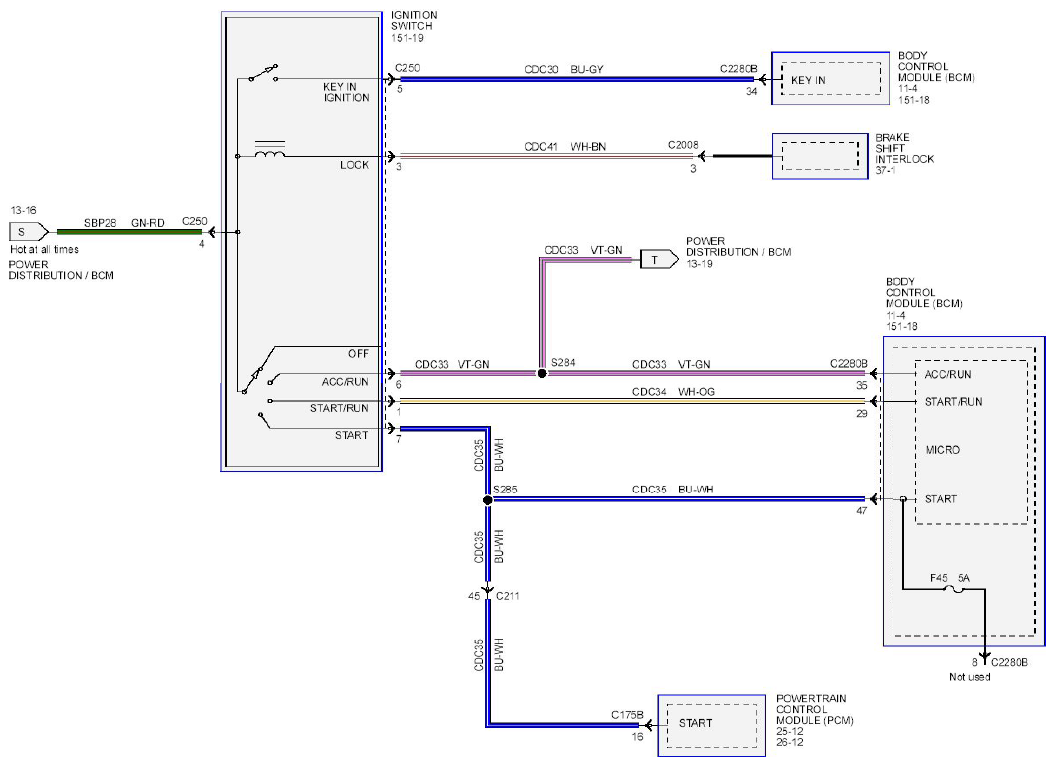Click the yellow CDC34 WH-OG wire

click(632, 401)
